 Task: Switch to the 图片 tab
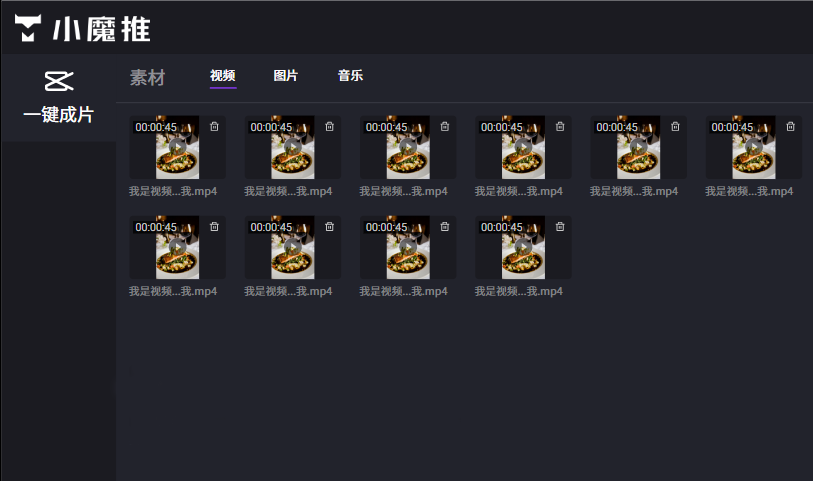pos(286,76)
